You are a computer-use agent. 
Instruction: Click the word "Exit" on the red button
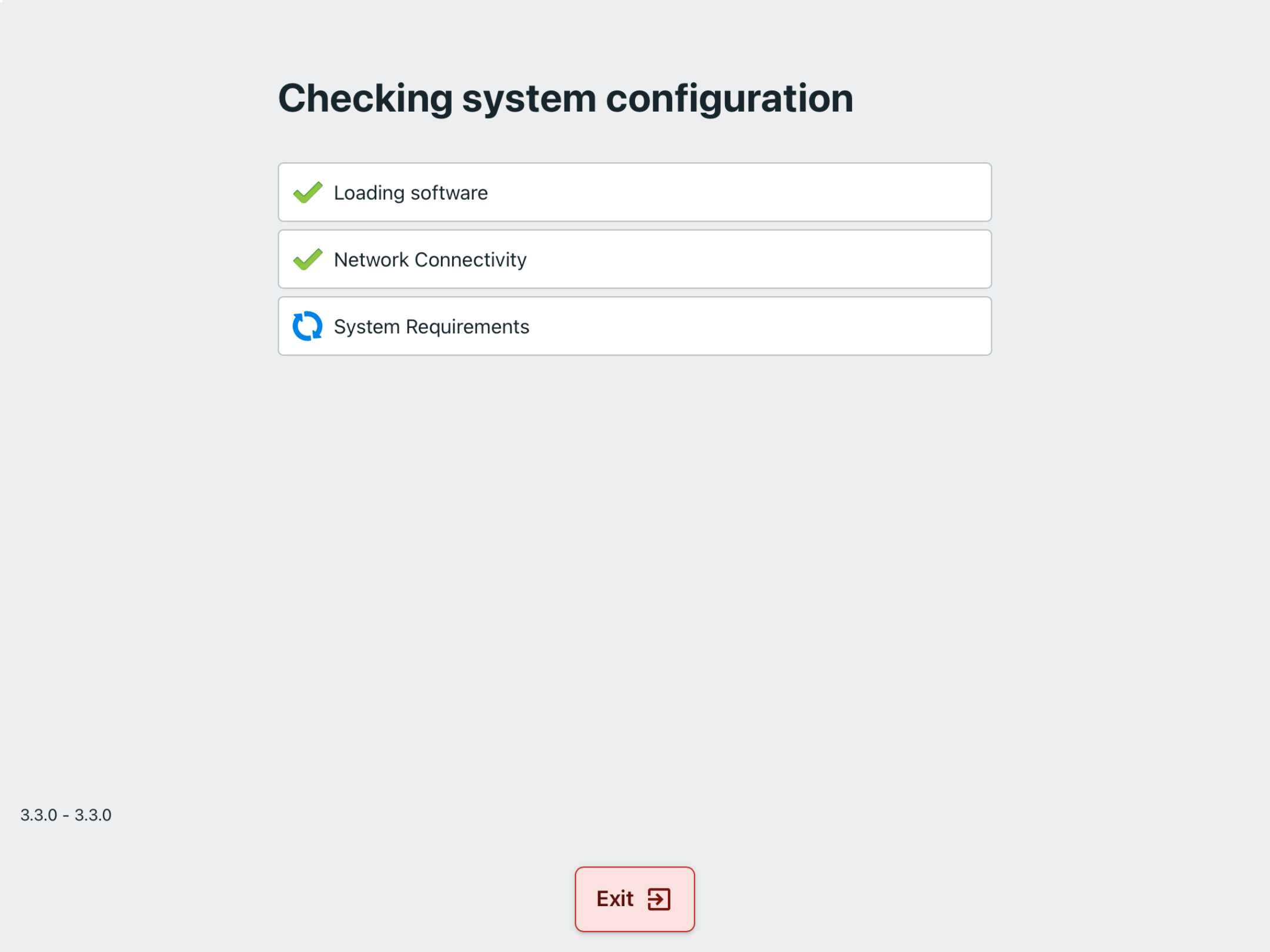tap(615, 899)
